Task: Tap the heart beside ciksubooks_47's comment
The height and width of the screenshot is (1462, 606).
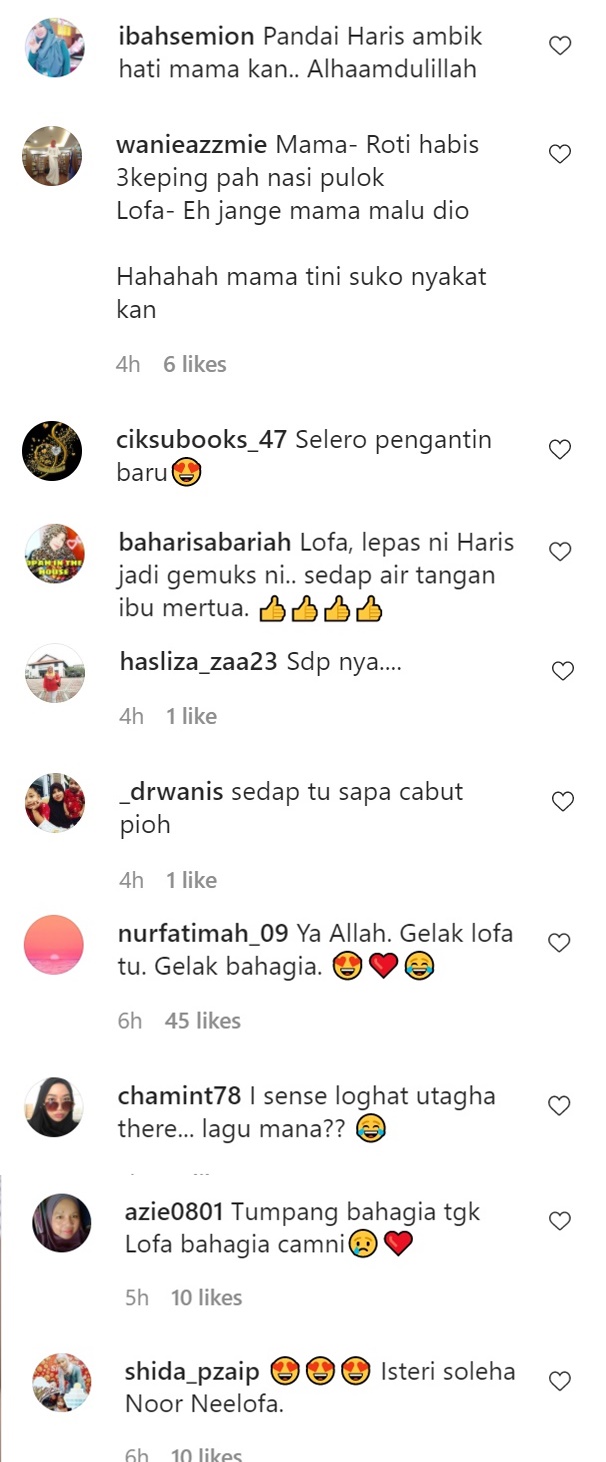Action: [561, 449]
